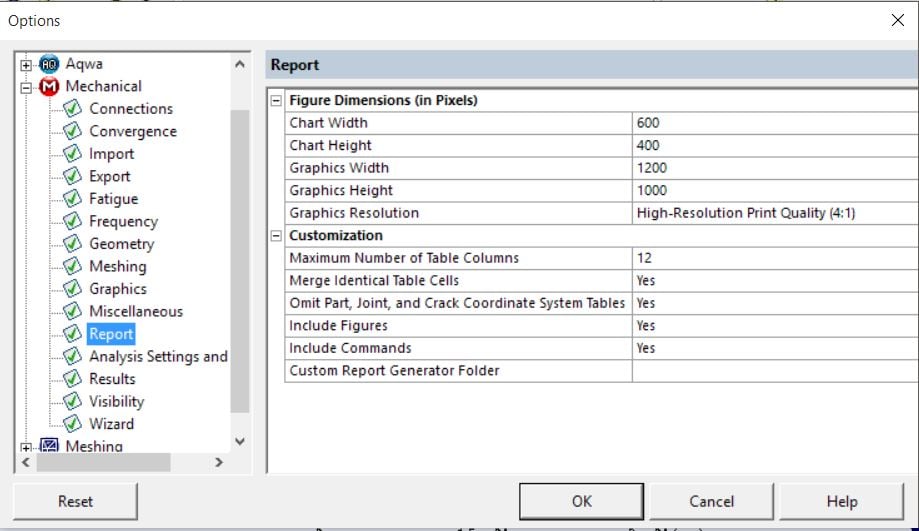Image resolution: width=919 pixels, height=531 pixels.
Task: Edit the Graphics Width value 1200
Action: (775, 168)
